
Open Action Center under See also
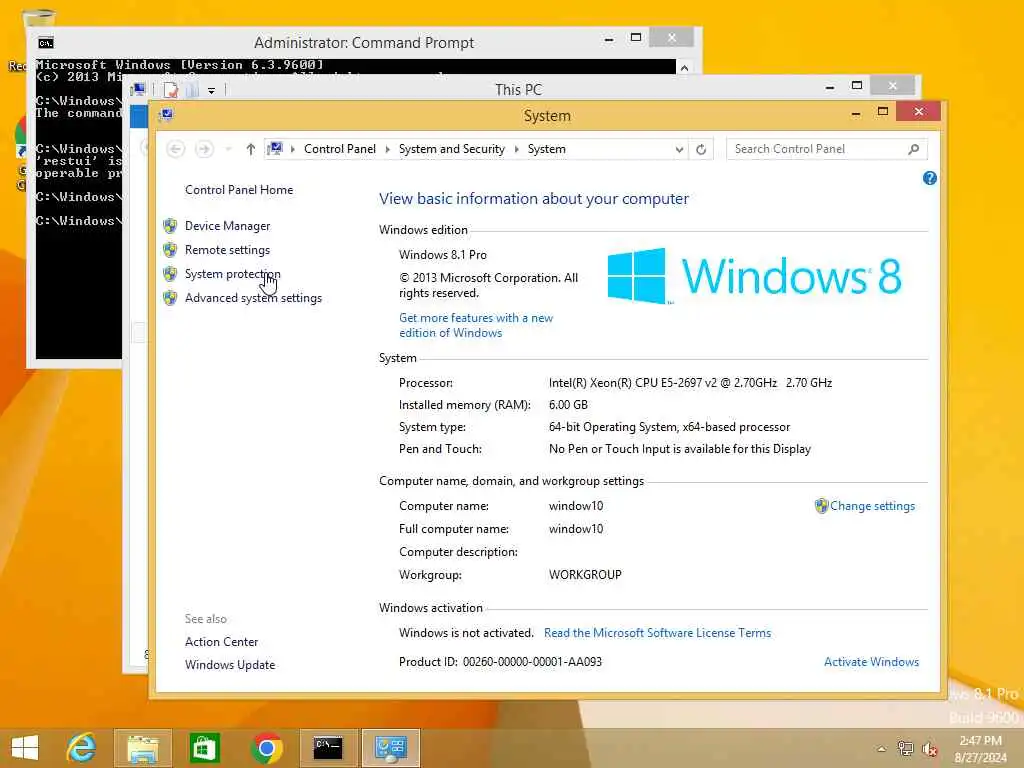pos(221,642)
